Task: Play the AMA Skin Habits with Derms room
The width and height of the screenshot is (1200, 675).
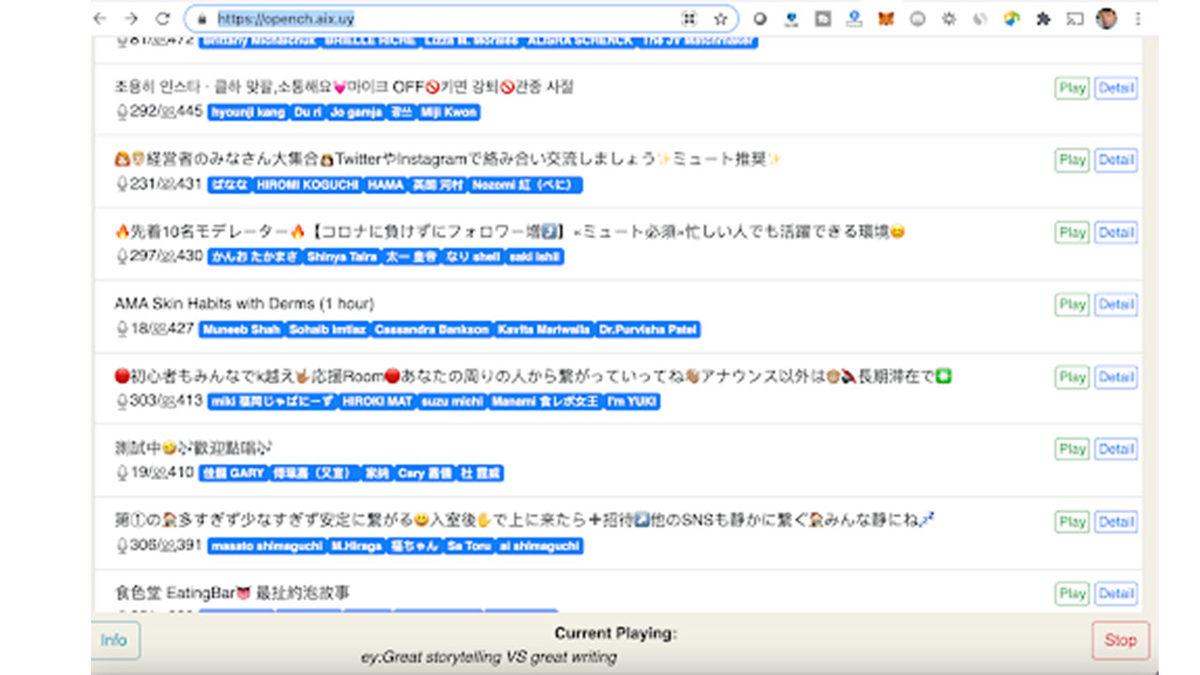Action: coord(1072,304)
